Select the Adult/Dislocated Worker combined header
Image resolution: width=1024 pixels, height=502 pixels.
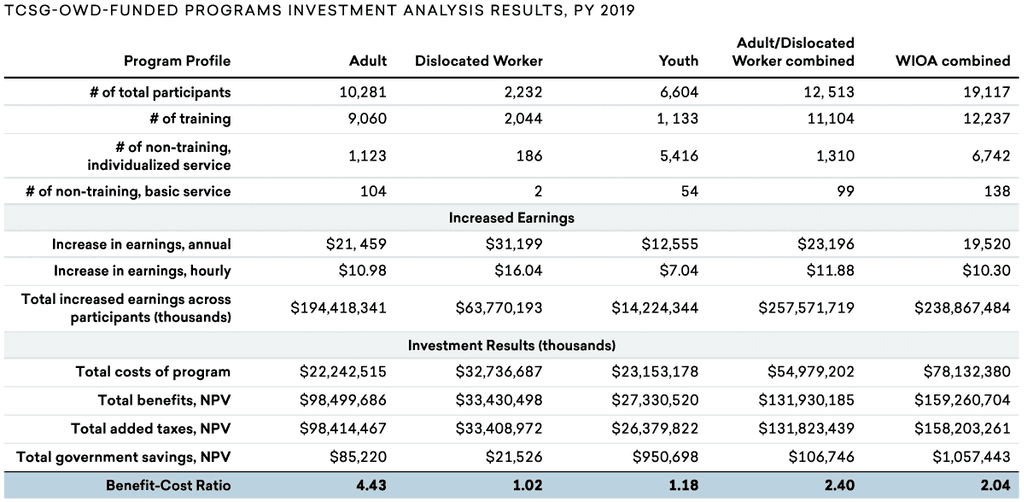[x=793, y=52]
